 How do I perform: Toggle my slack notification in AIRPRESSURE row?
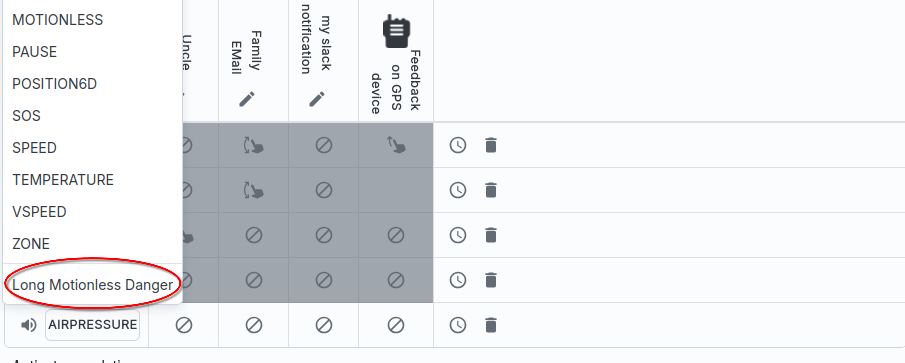(x=324, y=325)
